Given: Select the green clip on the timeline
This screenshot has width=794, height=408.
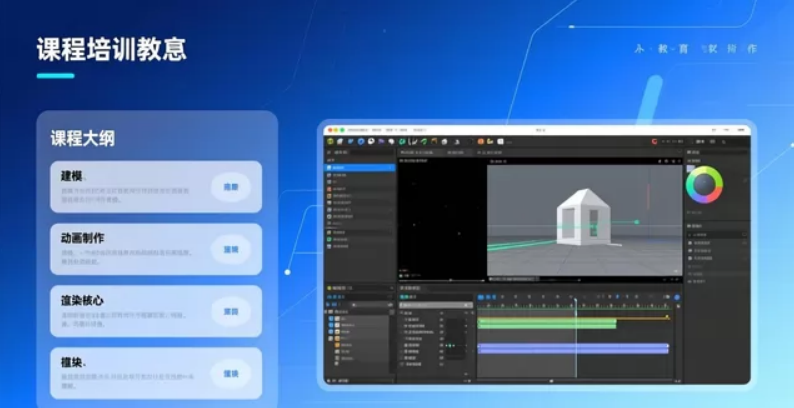Looking at the screenshot, I should 546,324.
